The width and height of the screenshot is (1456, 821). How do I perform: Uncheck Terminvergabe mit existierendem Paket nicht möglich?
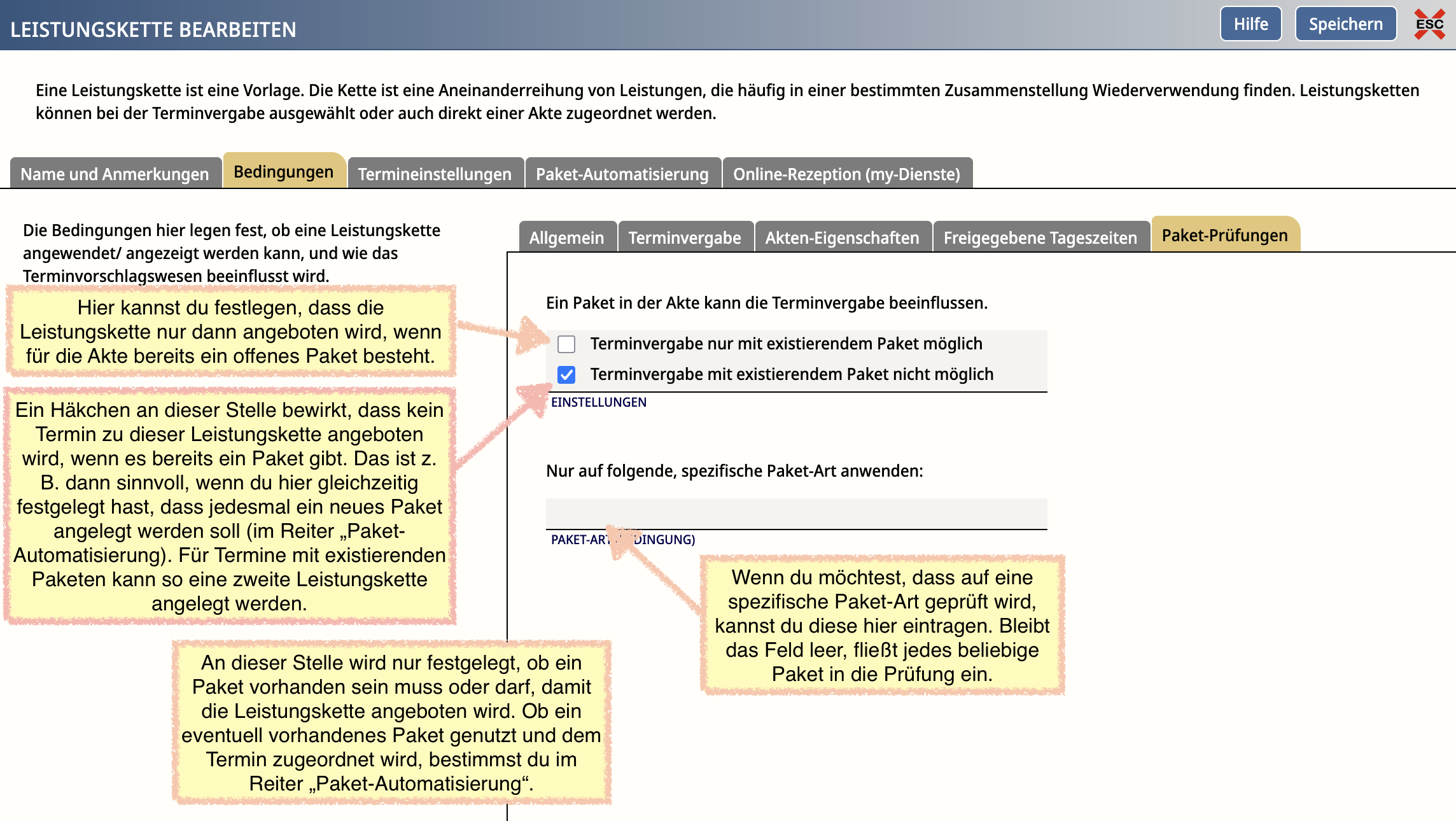pyautogui.click(x=566, y=375)
